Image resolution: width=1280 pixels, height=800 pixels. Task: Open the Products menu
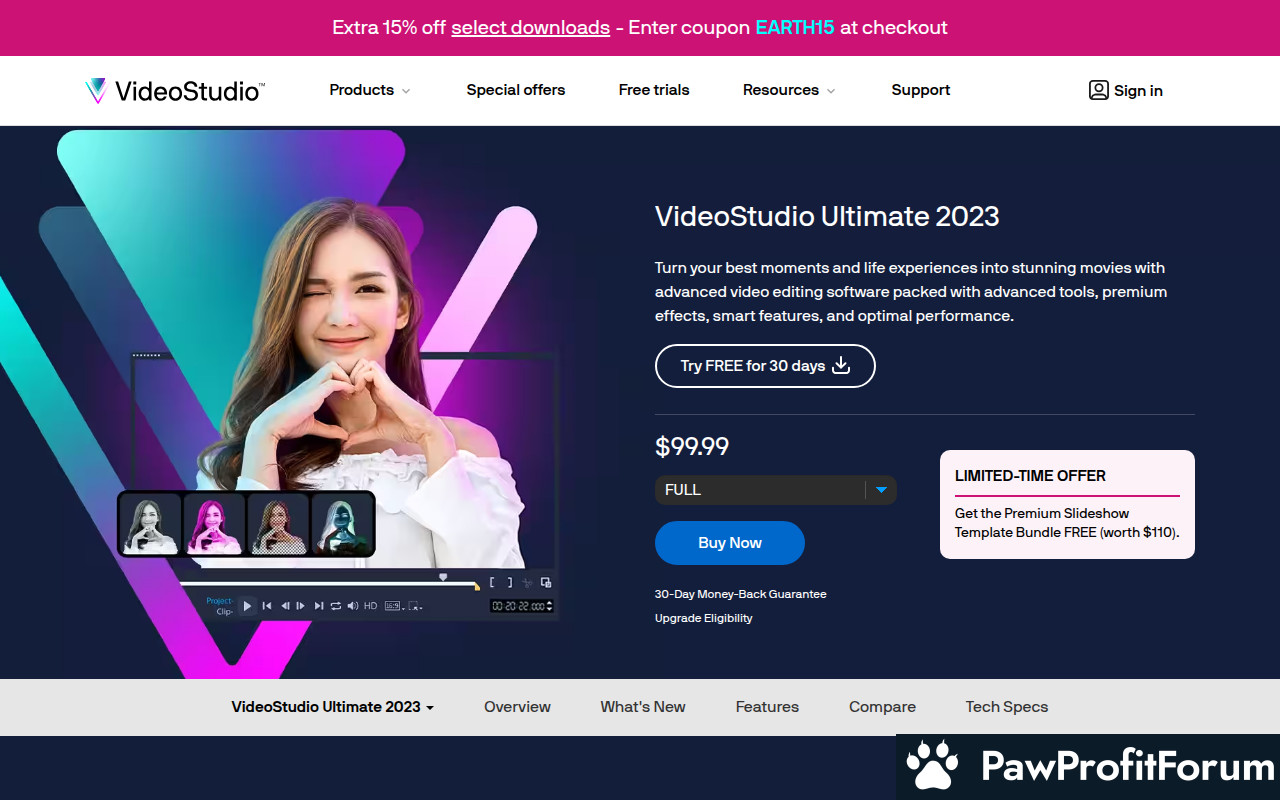pos(370,90)
